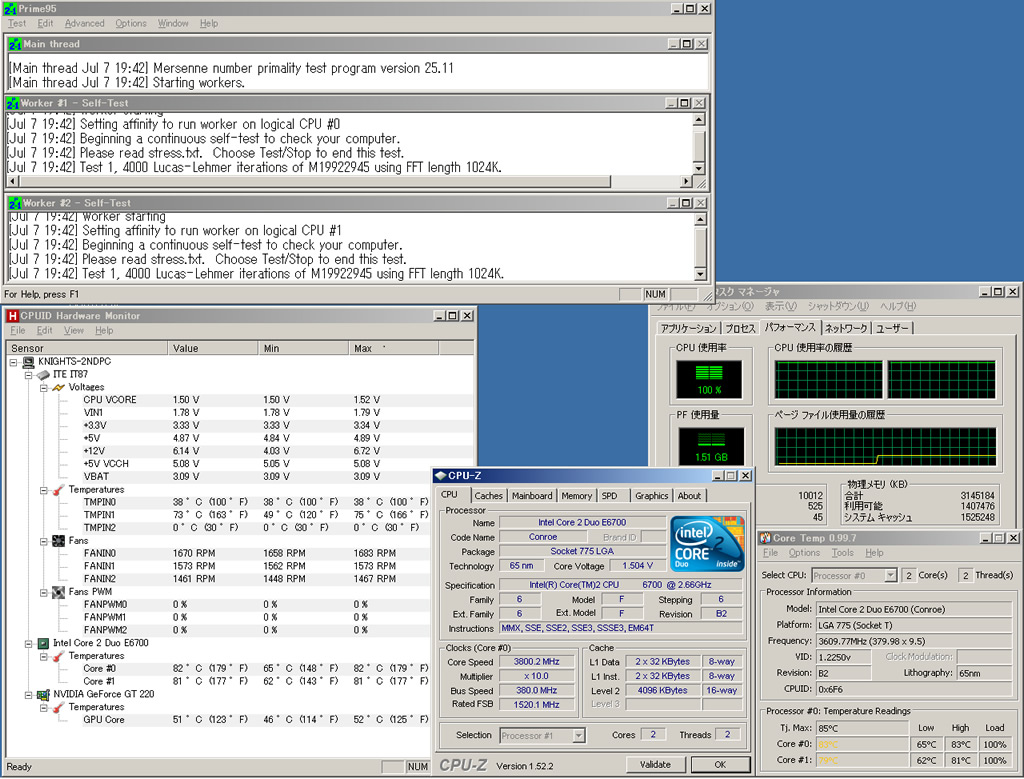Click the CPU-Z OK button
1024x779 pixels.
click(720, 765)
